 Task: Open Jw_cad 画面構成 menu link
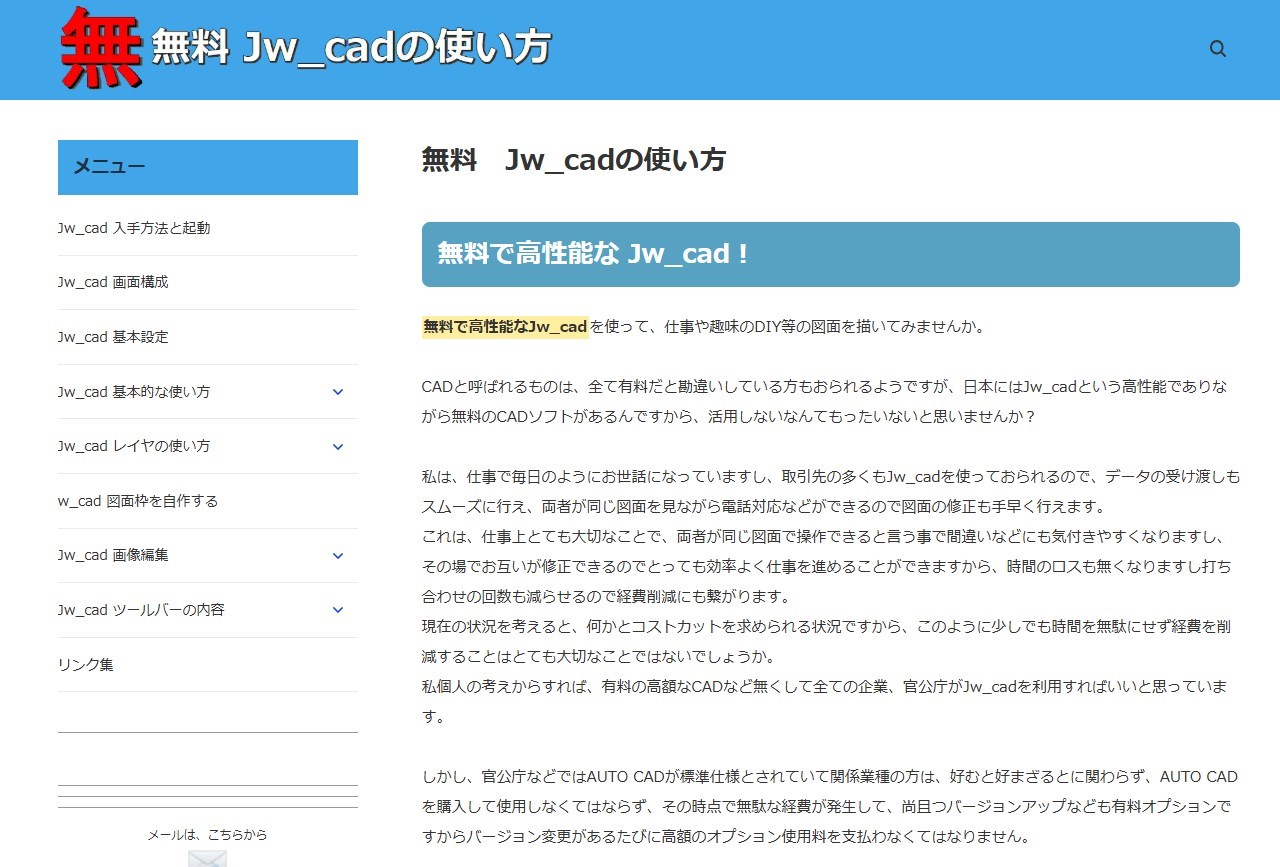pos(113,282)
